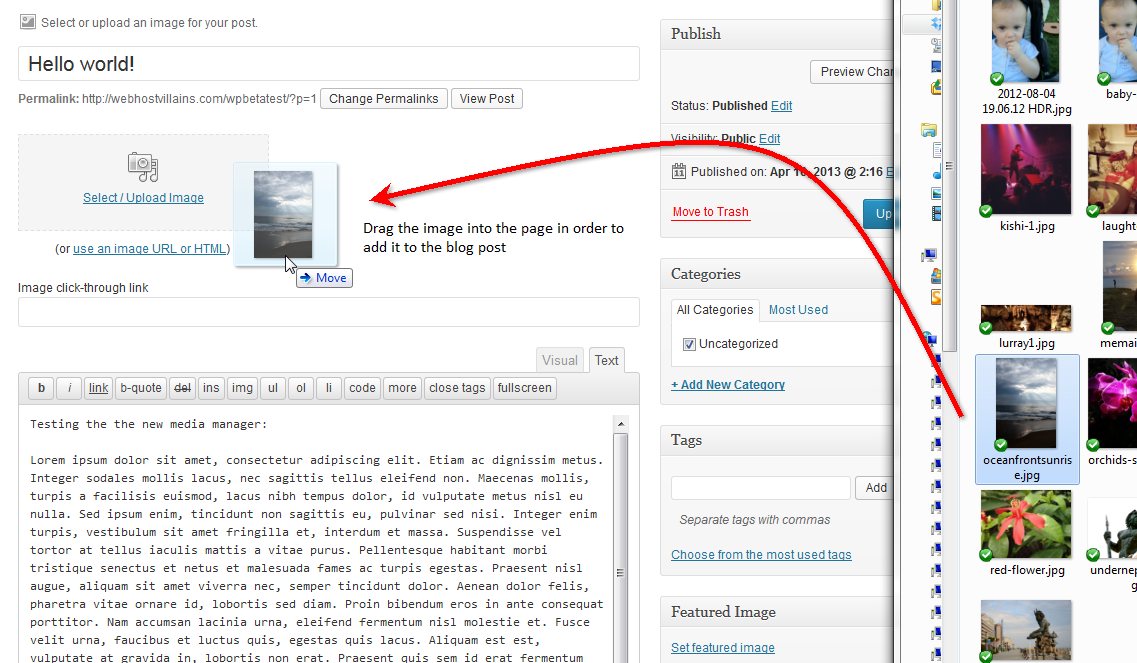Screen dimensions: 1137x663
Task: Open the fullscreen editor mode
Action: (524, 388)
